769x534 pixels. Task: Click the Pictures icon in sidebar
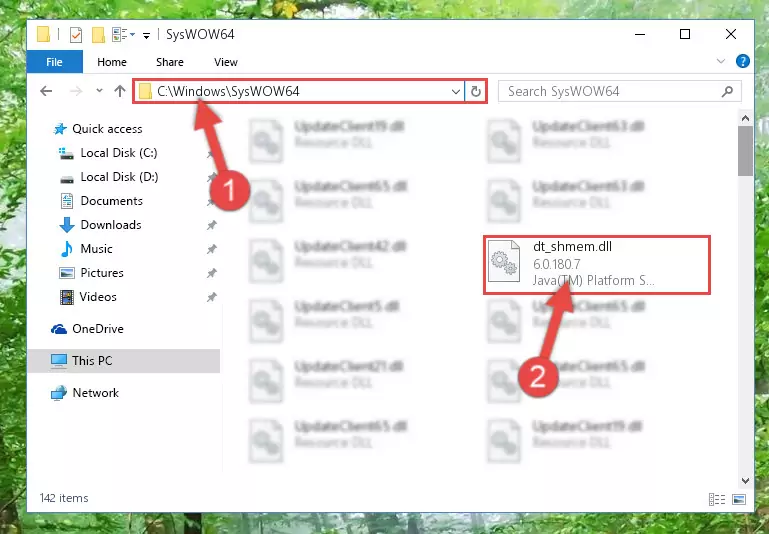point(66,273)
